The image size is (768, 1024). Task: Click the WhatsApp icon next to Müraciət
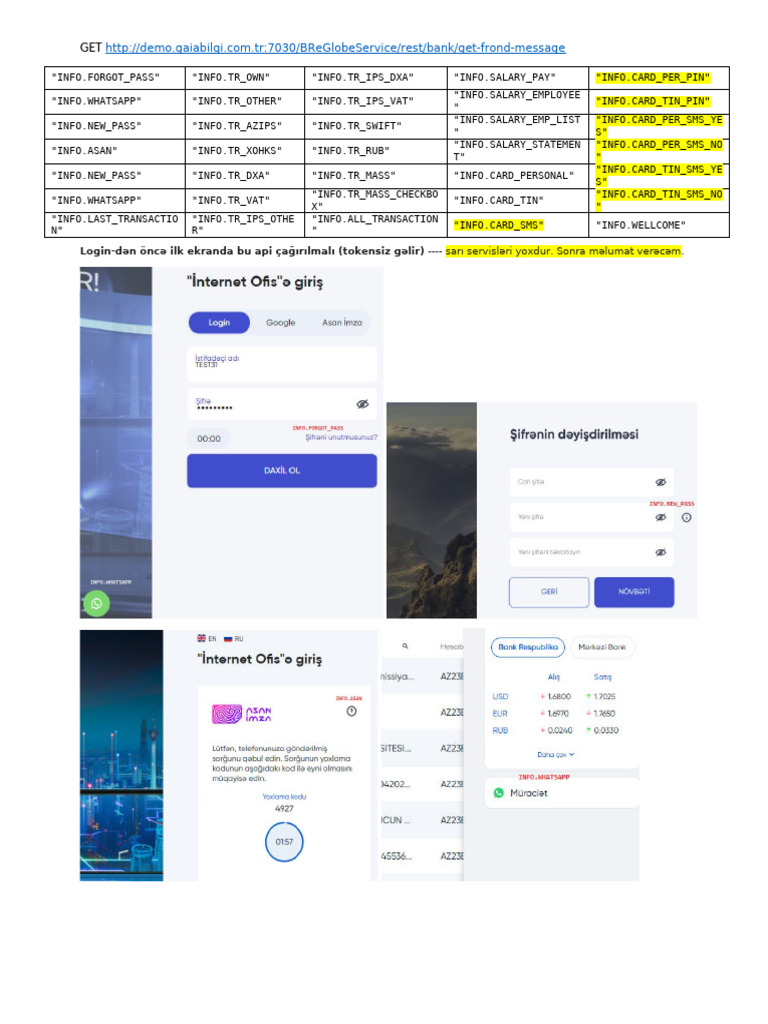pos(499,793)
